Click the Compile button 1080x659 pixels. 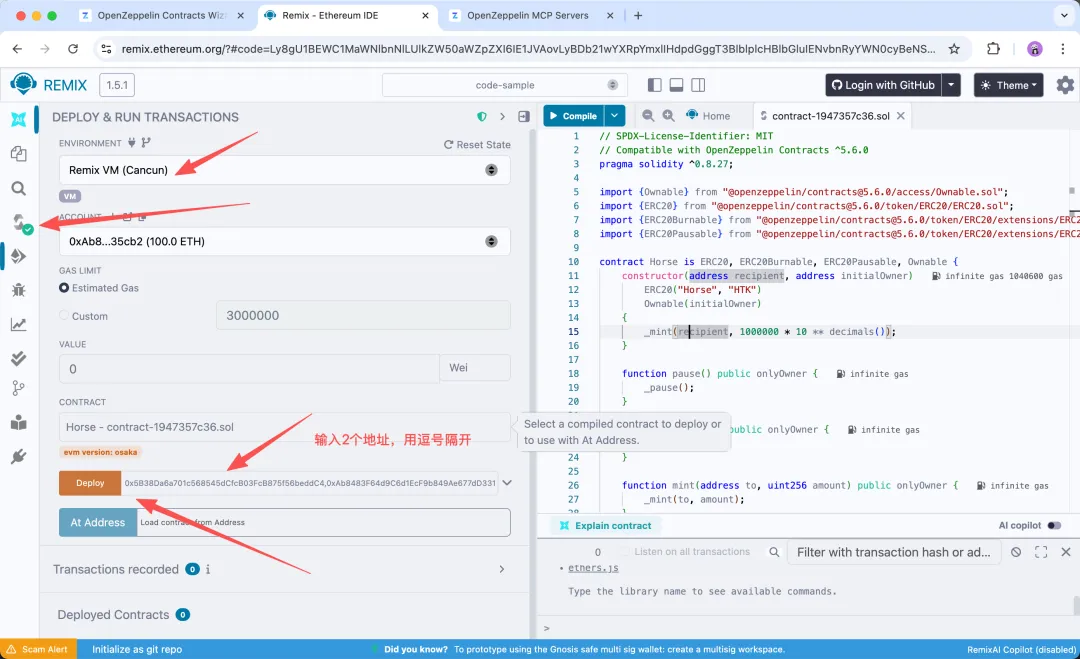(573, 116)
